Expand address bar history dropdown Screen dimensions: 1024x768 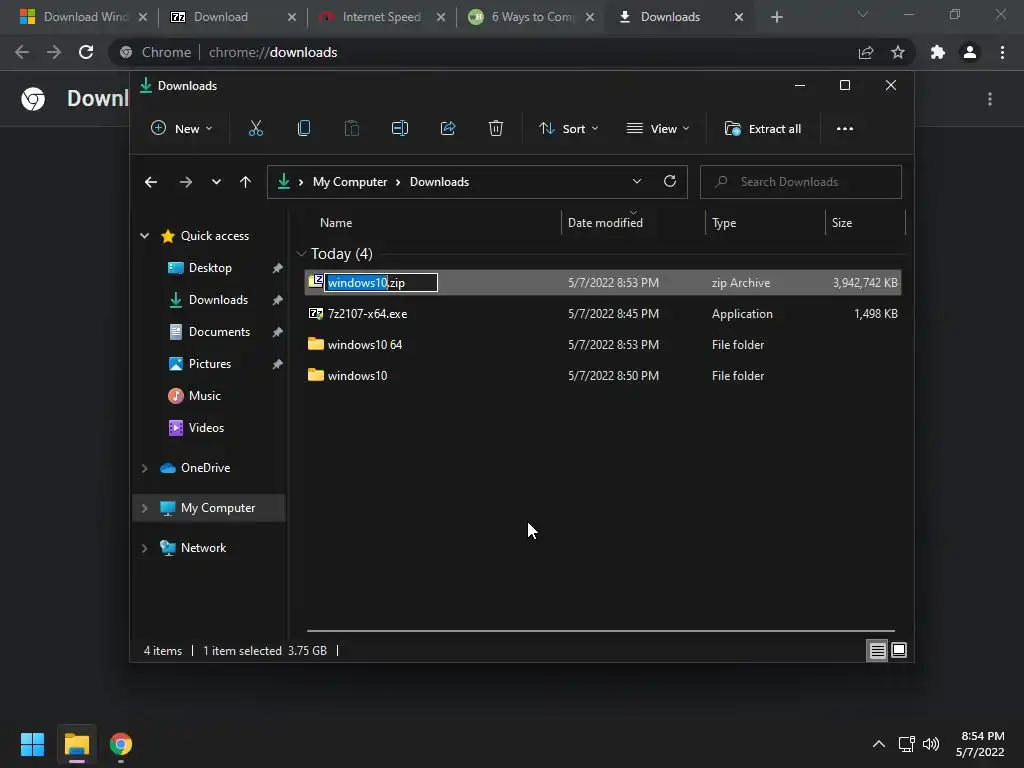[x=637, y=182]
